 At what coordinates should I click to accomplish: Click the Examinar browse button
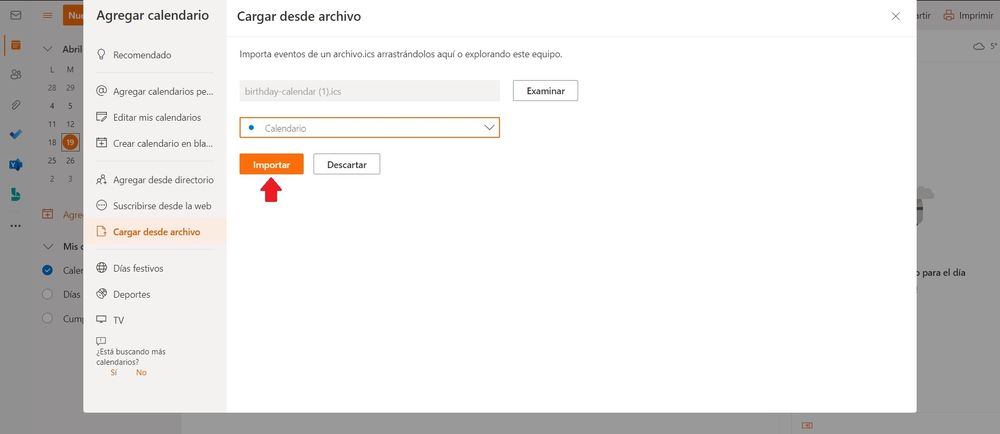545,91
